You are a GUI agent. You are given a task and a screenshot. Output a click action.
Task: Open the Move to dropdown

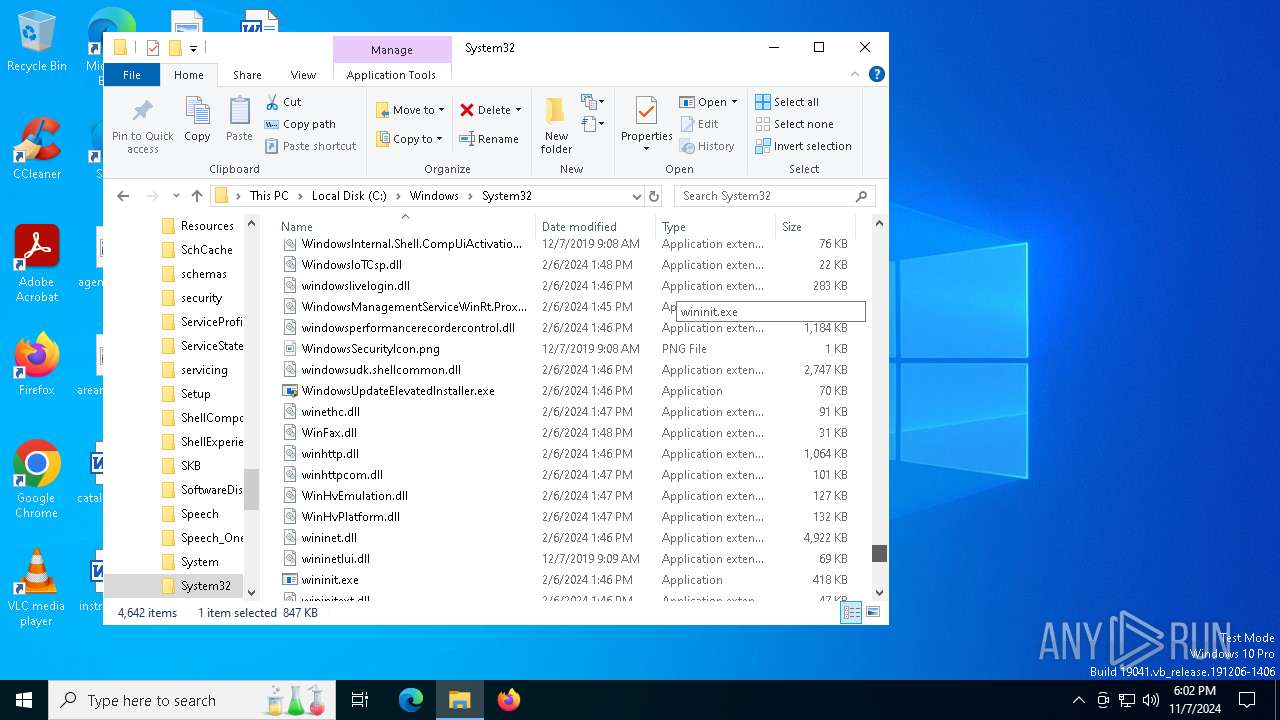pyautogui.click(x=410, y=110)
